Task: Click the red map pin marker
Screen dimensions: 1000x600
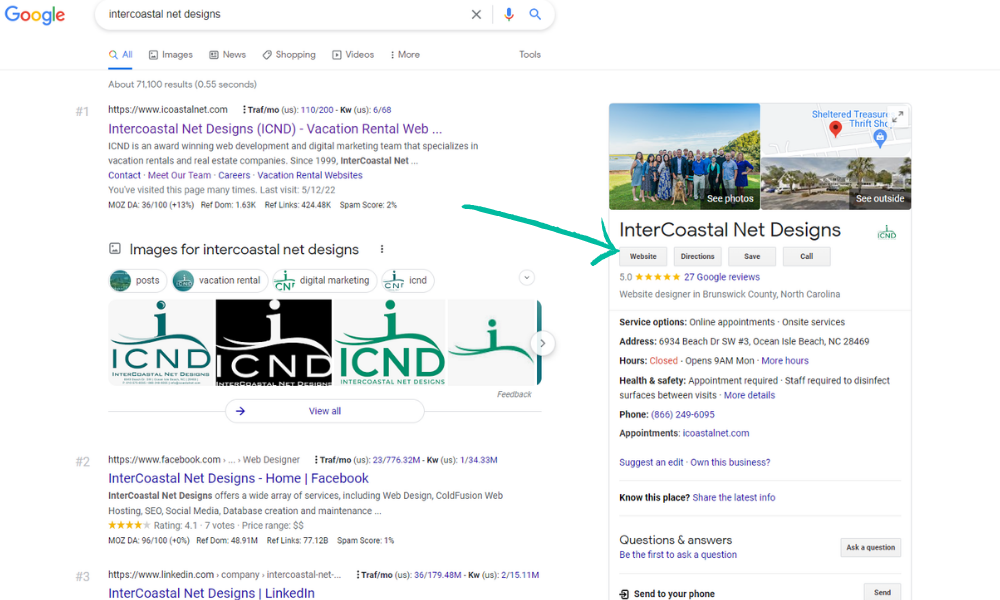Action: click(x=835, y=128)
